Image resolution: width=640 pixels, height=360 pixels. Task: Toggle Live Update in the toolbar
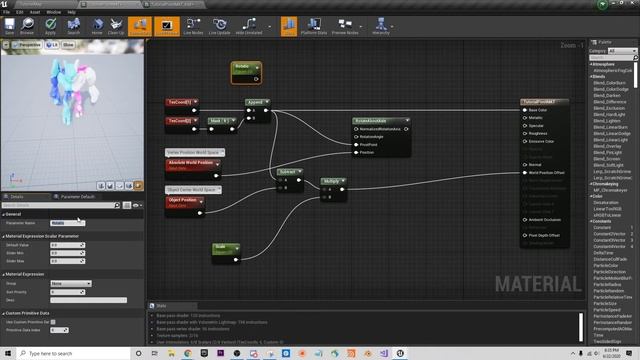[x=220, y=27]
